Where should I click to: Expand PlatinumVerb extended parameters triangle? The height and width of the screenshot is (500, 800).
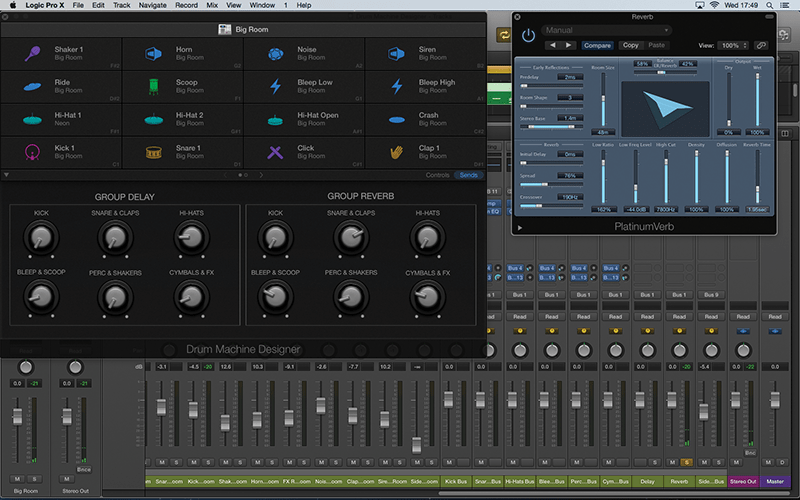(x=520, y=228)
